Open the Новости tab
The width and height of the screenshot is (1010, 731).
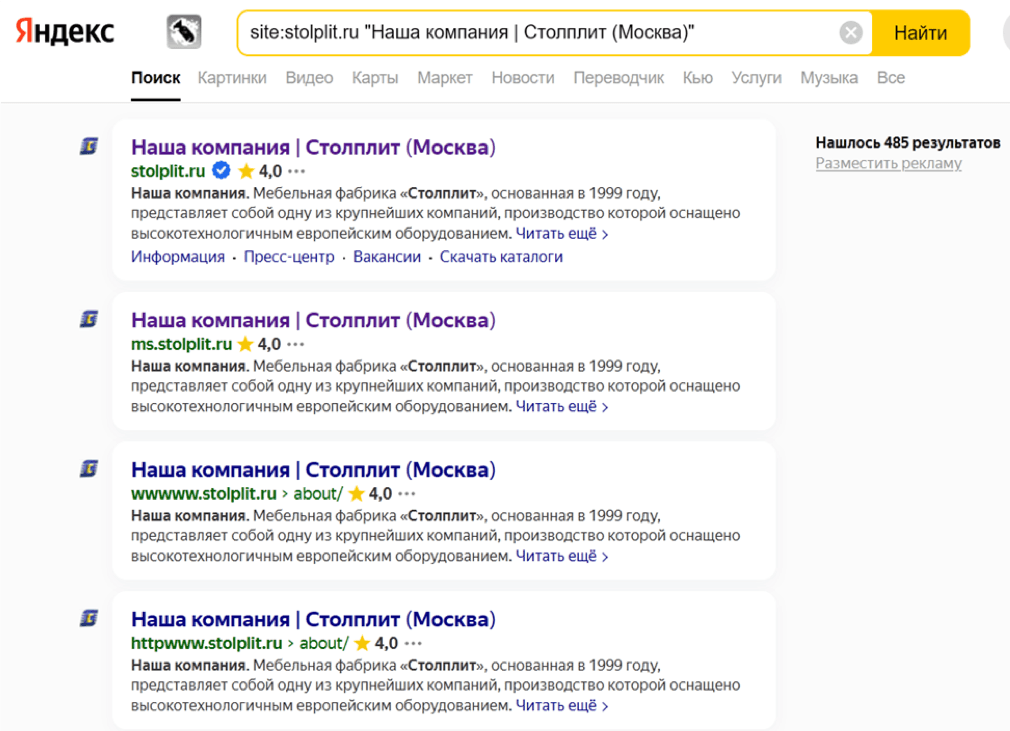coord(522,78)
